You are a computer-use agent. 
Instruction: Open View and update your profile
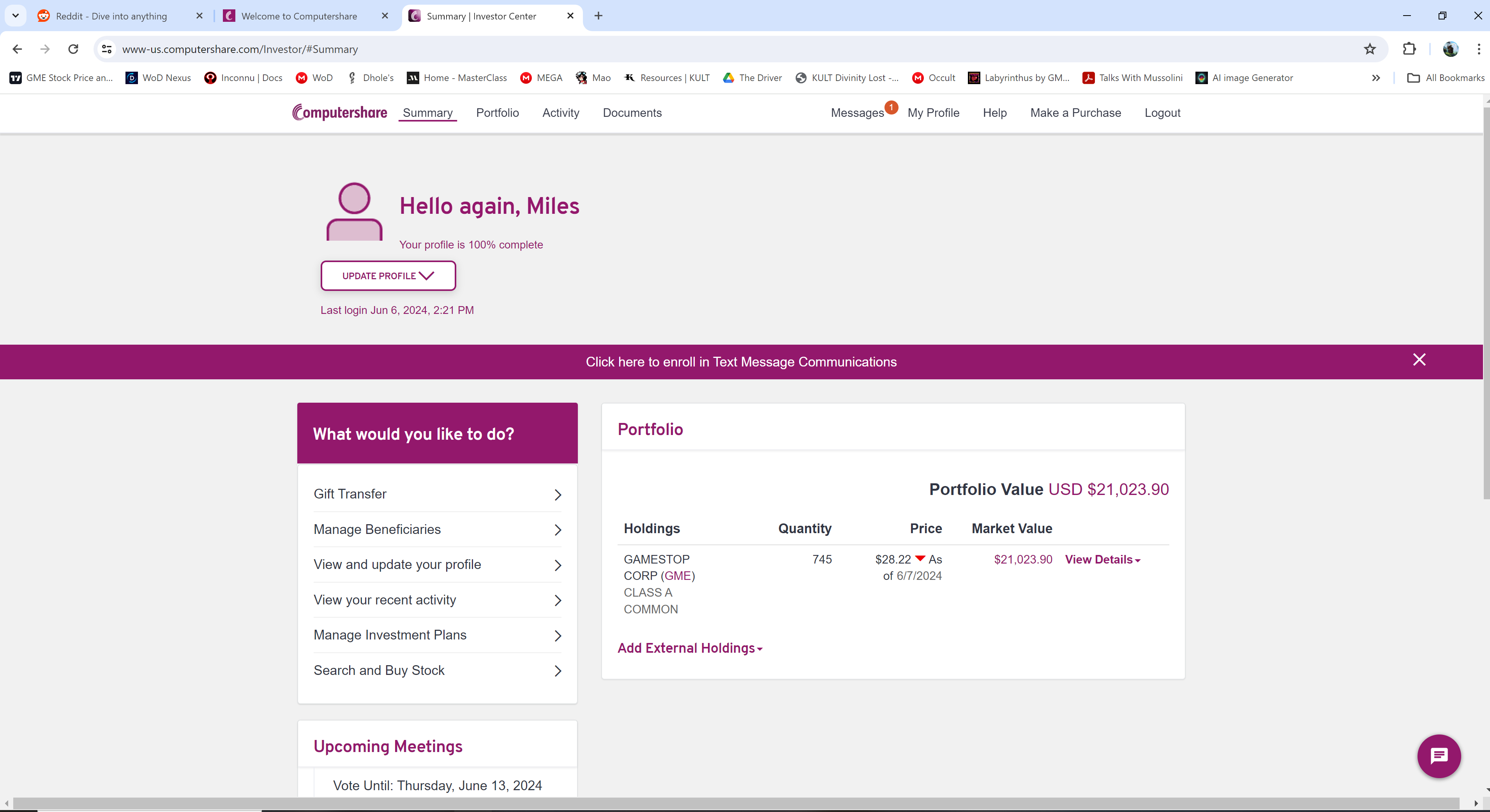point(437,565)
